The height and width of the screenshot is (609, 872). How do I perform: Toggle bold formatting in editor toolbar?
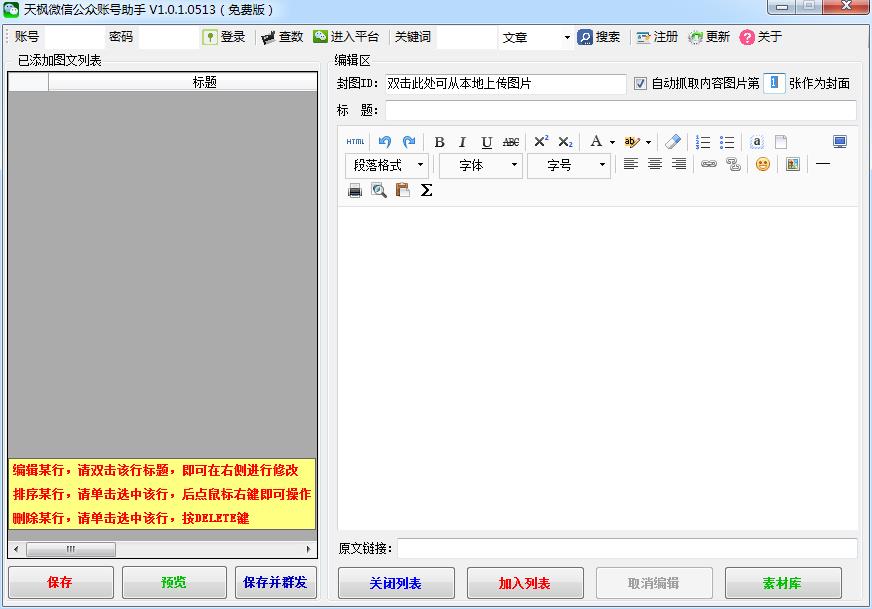(x=439, y=142)
